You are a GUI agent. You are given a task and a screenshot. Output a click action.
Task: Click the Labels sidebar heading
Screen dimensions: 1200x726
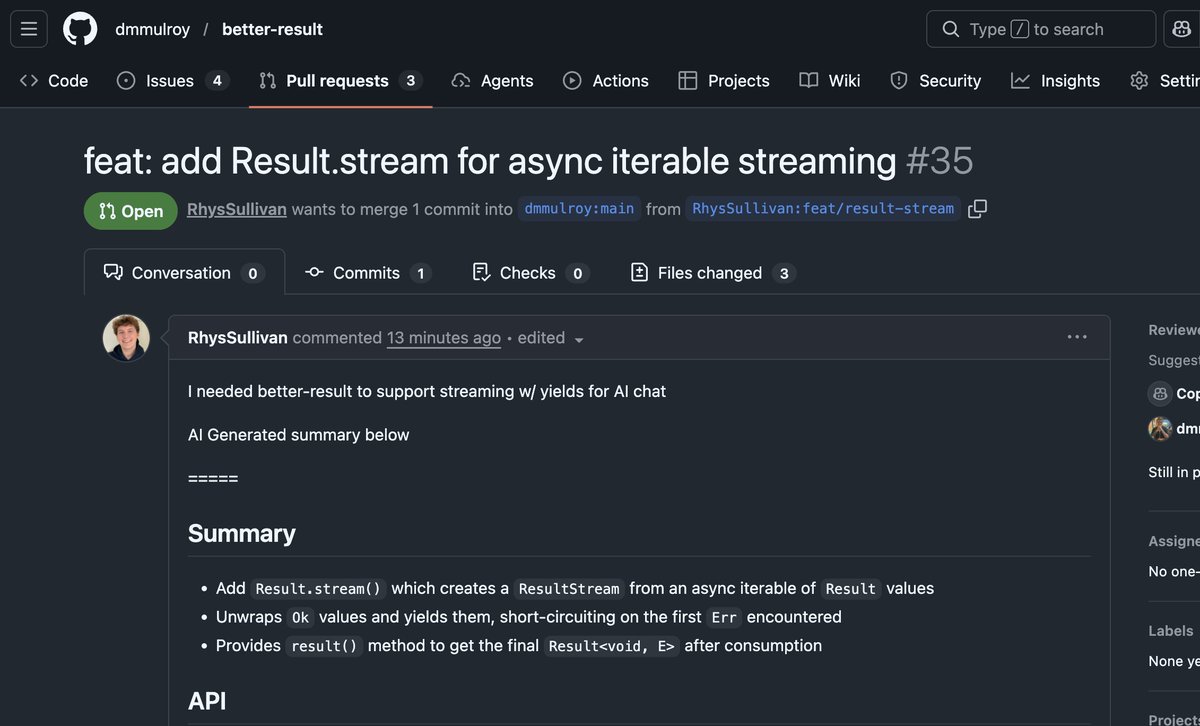pyautogui.click(x=1171, y=631)
